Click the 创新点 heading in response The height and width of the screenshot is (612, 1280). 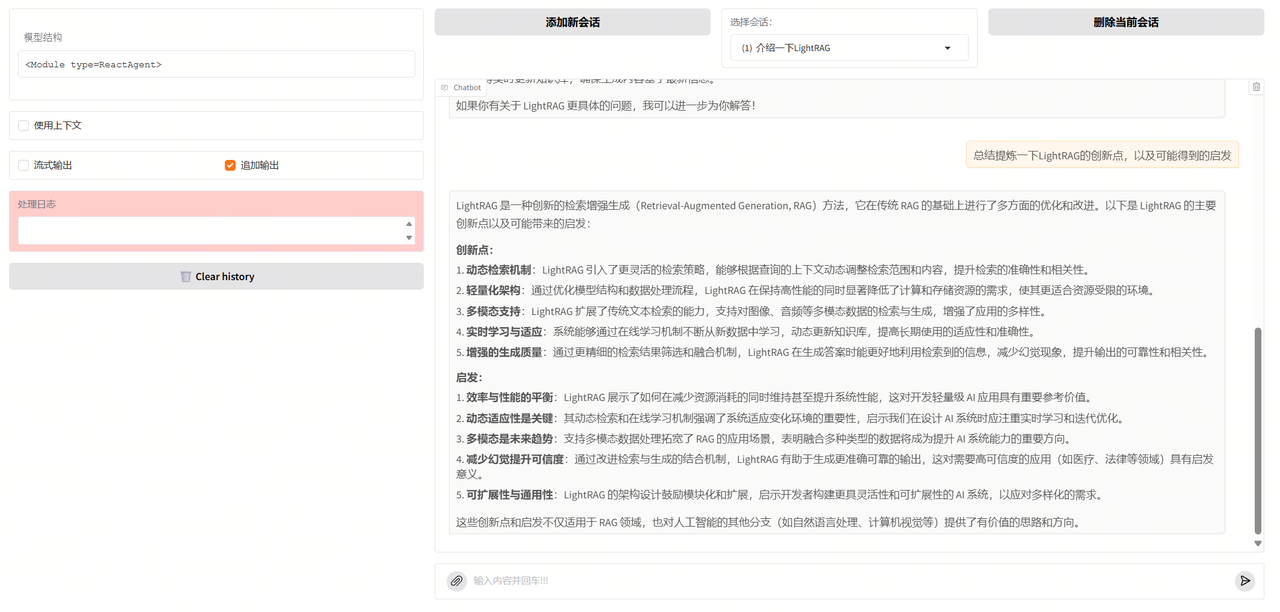click(474, 250)
